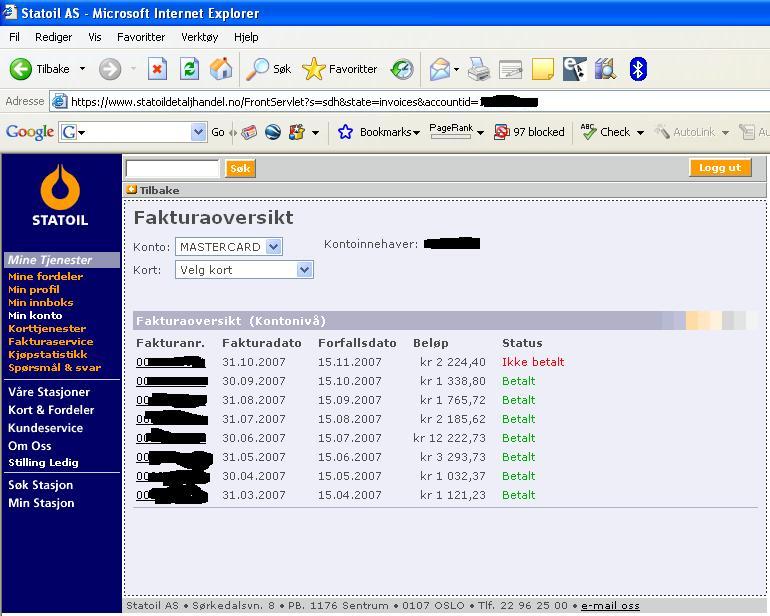Click the Edit page toolbar icon
This screenshot has height=616, width=770.
coord(511,69)
